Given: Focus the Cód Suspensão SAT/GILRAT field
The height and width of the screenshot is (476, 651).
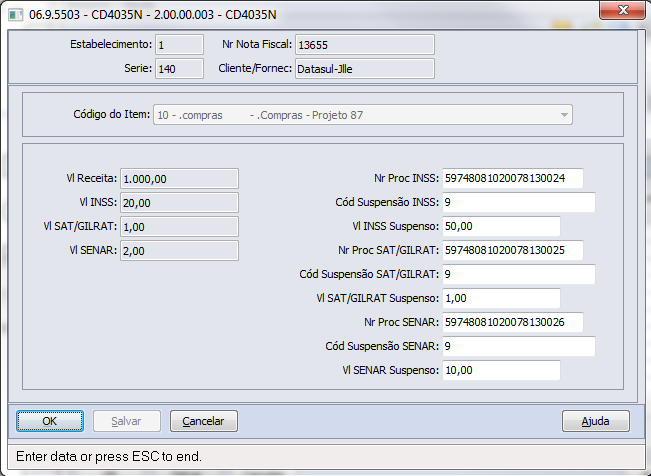Looking at the screenshot, I should [x=517, y=274].
